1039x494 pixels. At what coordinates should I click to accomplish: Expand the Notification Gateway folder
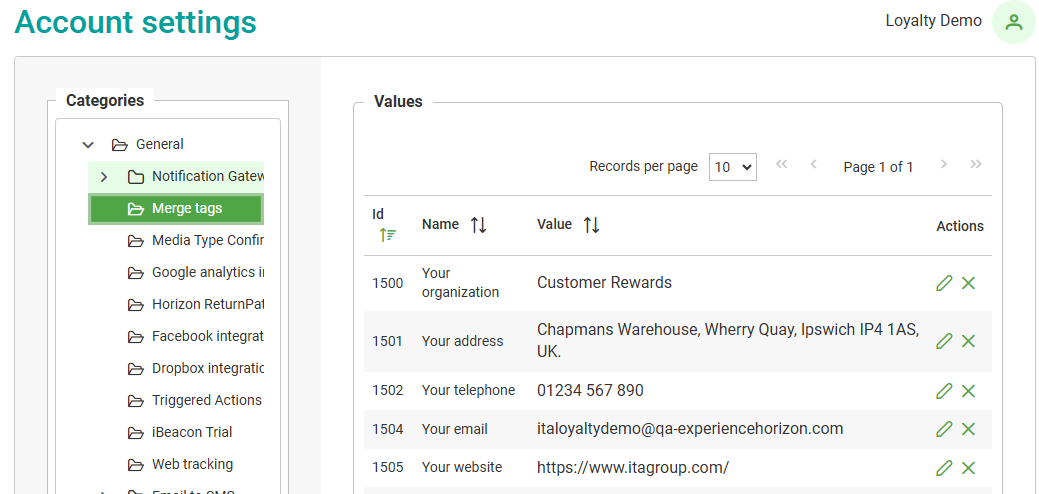click(x=104, y=177)
